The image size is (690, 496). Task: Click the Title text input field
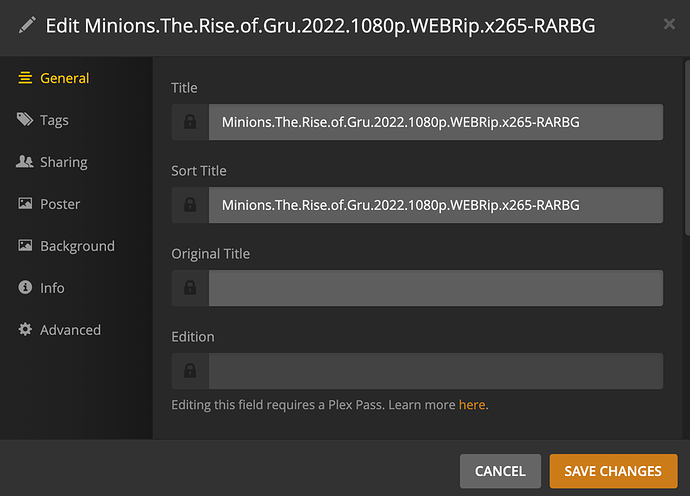tap(435, 122)
